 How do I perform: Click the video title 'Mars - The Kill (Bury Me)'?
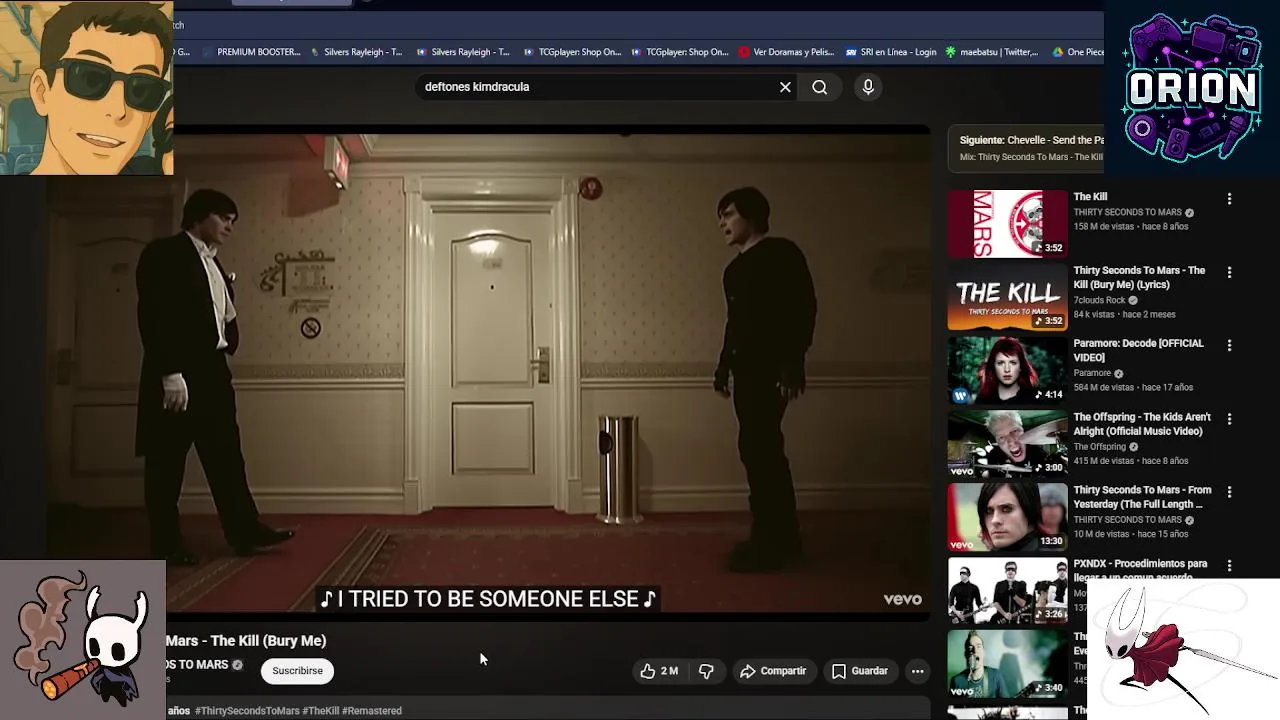[246, 641]
